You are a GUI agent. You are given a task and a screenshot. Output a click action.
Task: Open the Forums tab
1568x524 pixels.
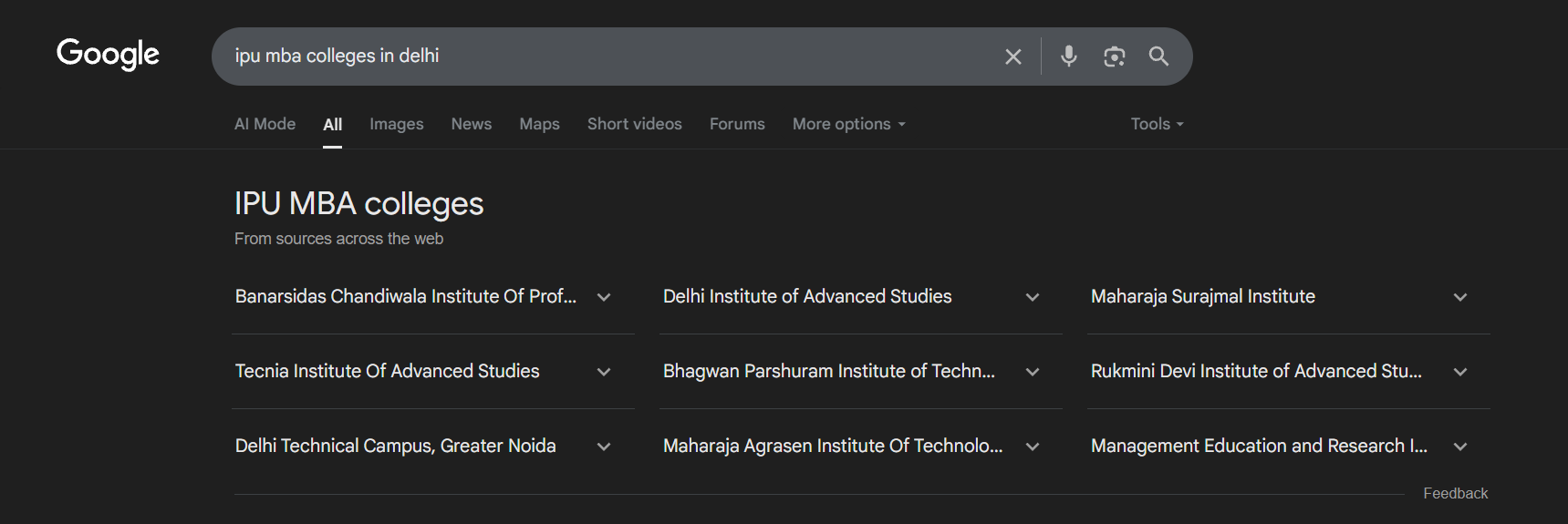(x=737, y=124)
